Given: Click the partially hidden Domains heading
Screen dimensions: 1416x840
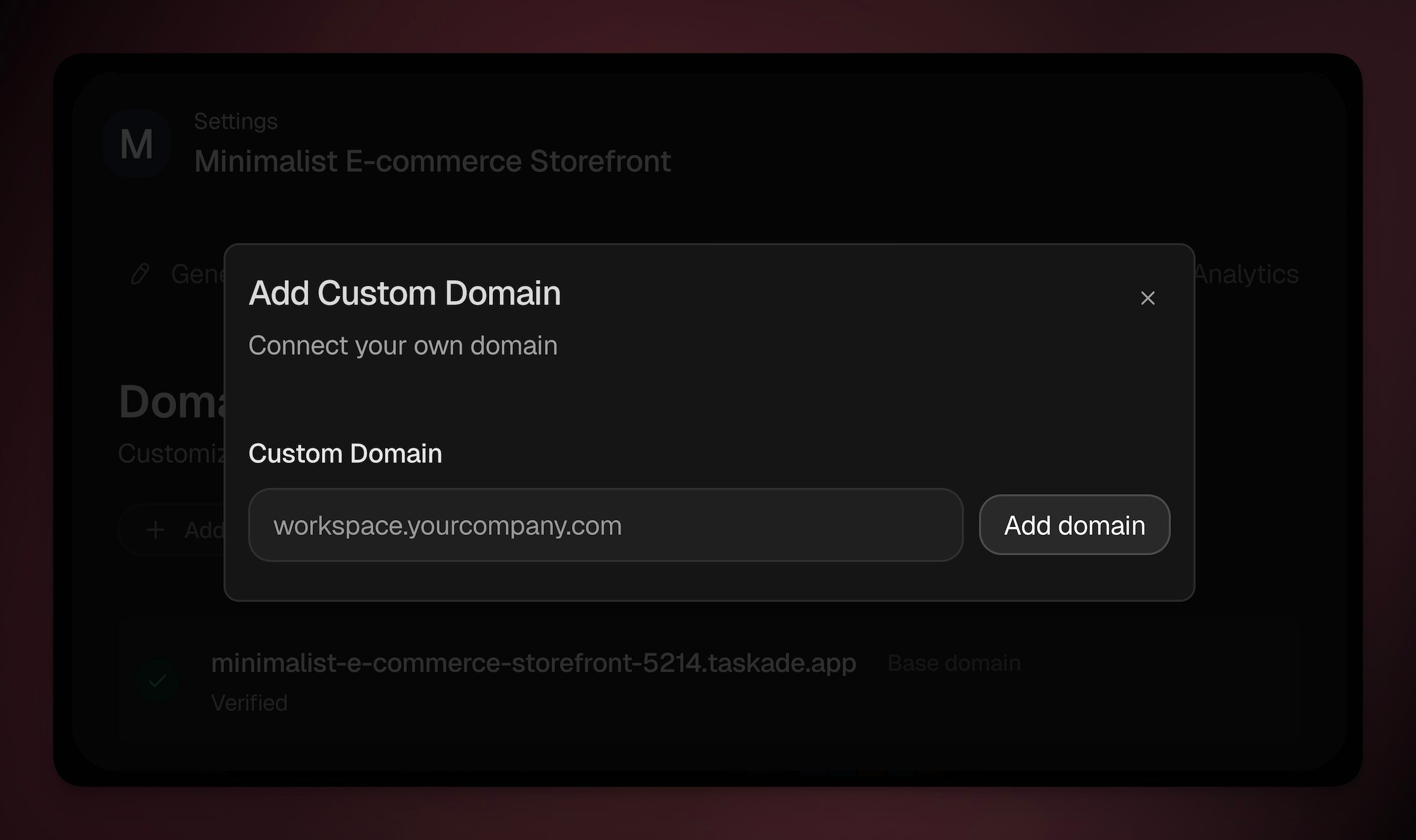Looking at the screenshot, I should (172, 402).
